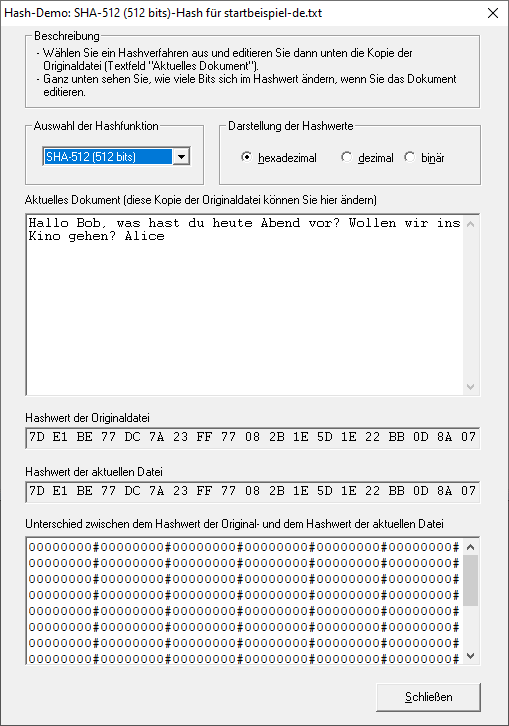Click the 'Darstellung der Hashwerte' group label
The image size is (509, 726).
(290, 126)
